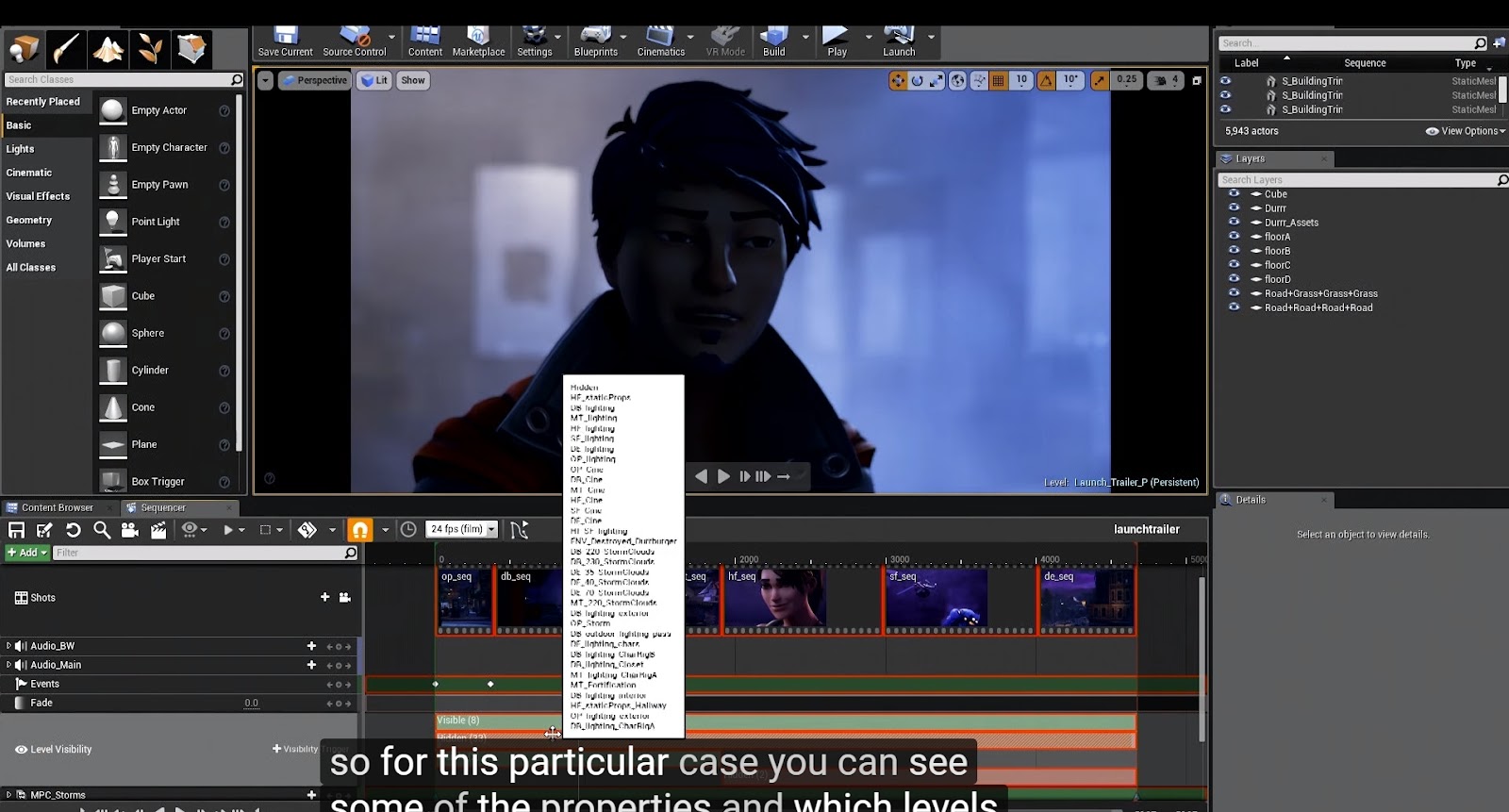Toggle visibility of floorA layer
1509x812 pixels.
[x=1234, y=236]
